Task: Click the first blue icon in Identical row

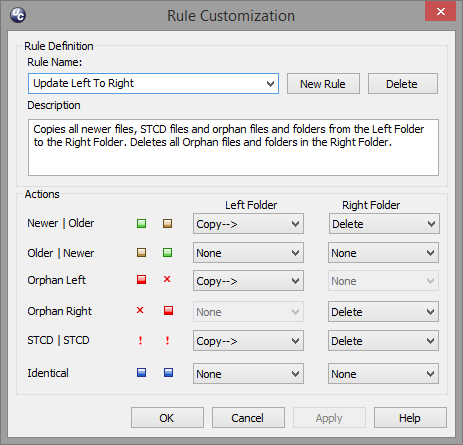Action: click(x=141, y=372)
